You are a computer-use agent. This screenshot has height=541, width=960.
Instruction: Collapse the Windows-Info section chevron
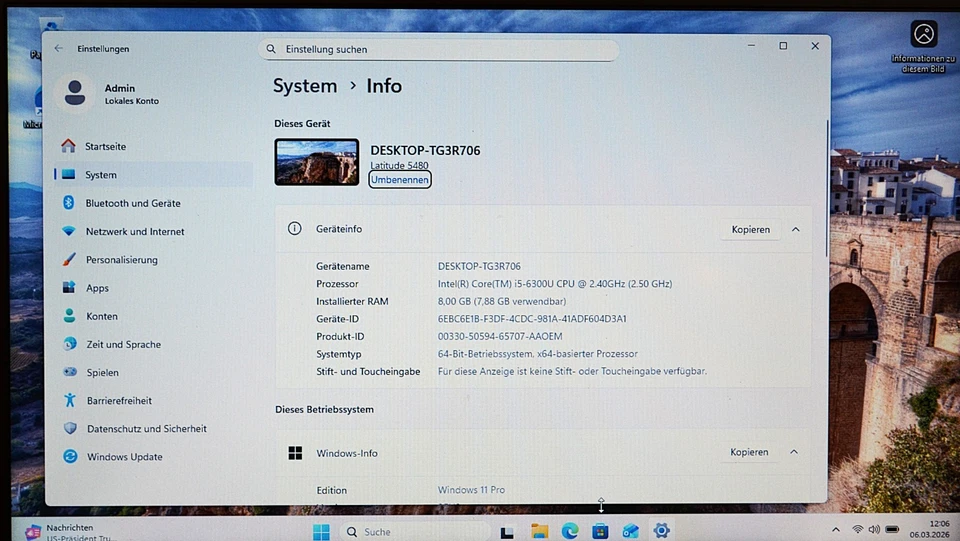[793, 452]
